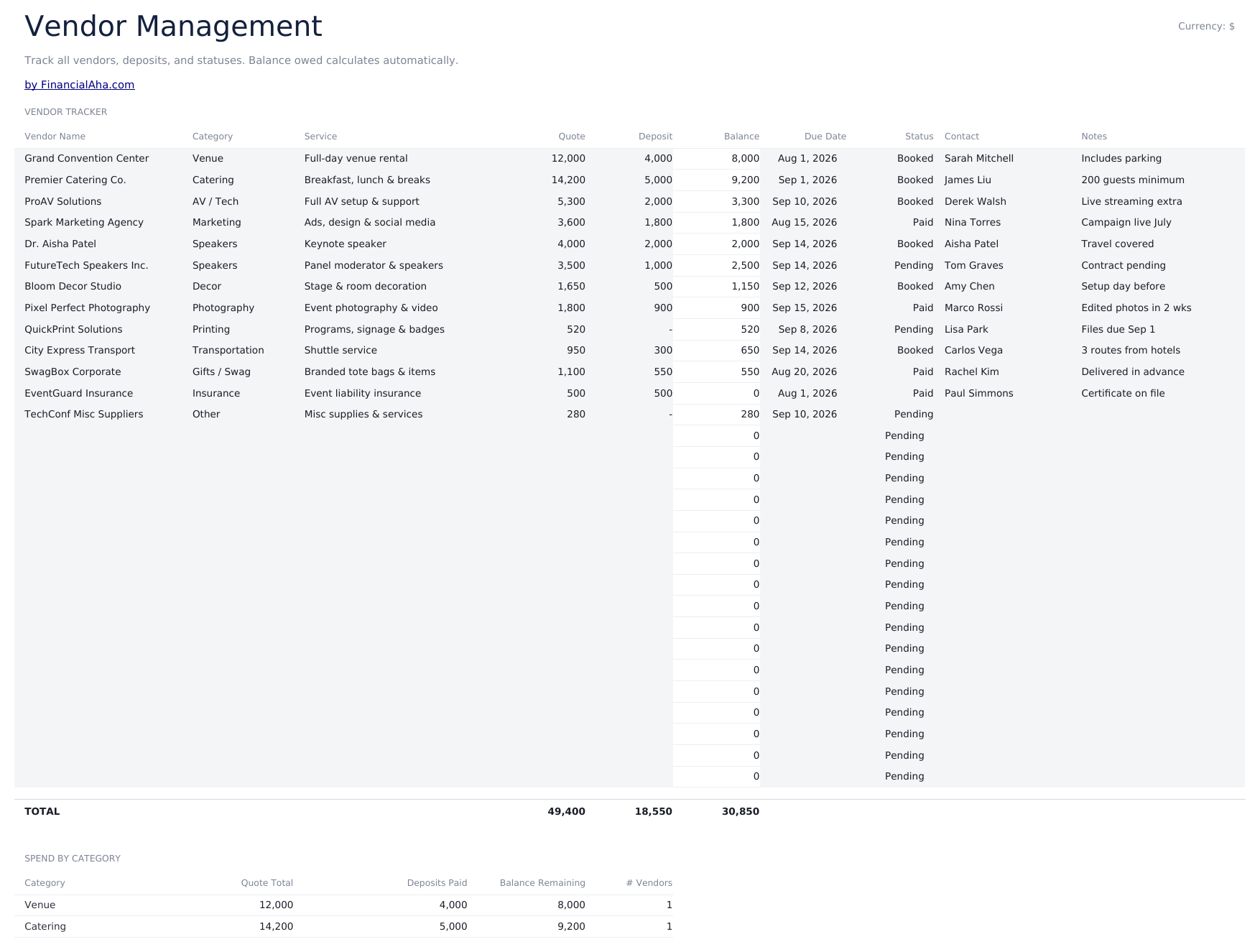1260x952 pixels.
Task: Click the Bloom Decor Studio vendor name
Action: [x=73, y=287]
